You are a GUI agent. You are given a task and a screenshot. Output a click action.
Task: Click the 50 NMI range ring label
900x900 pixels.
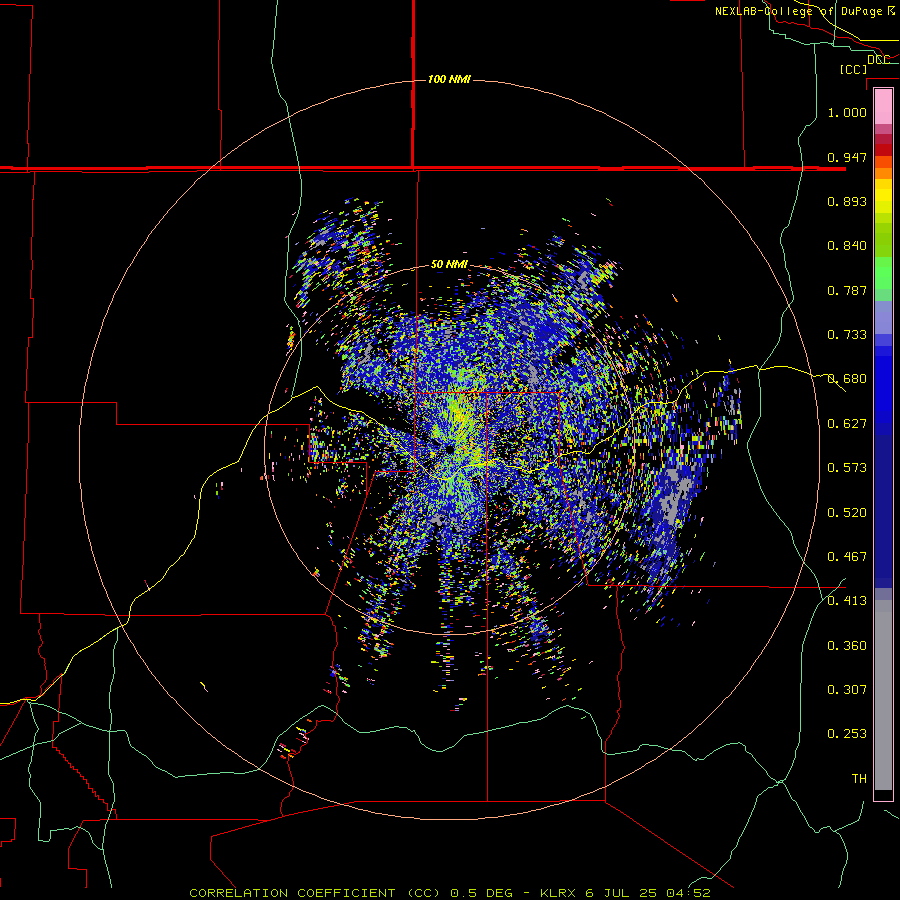pos(449,264)
